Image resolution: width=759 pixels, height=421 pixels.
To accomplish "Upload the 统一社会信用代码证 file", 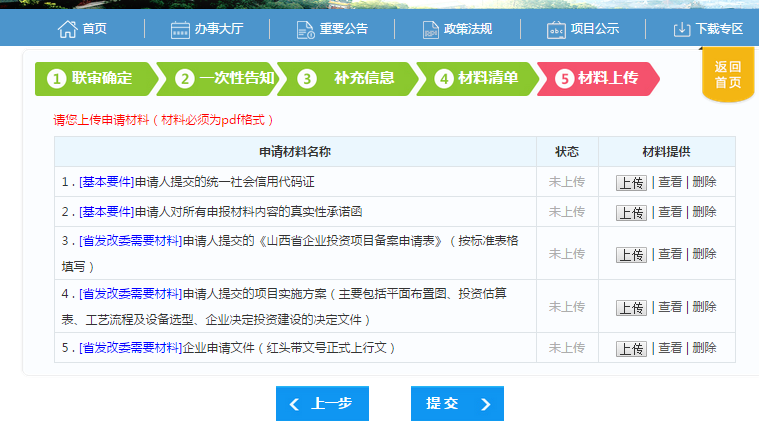I will tap(631, 183).
